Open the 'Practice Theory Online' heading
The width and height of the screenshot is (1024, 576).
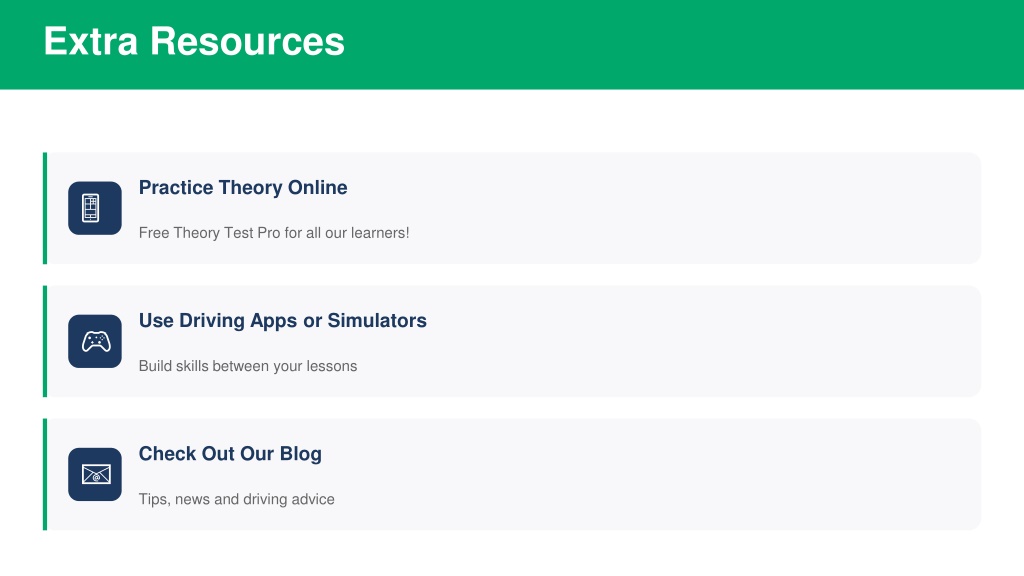(x=243, y=188)
